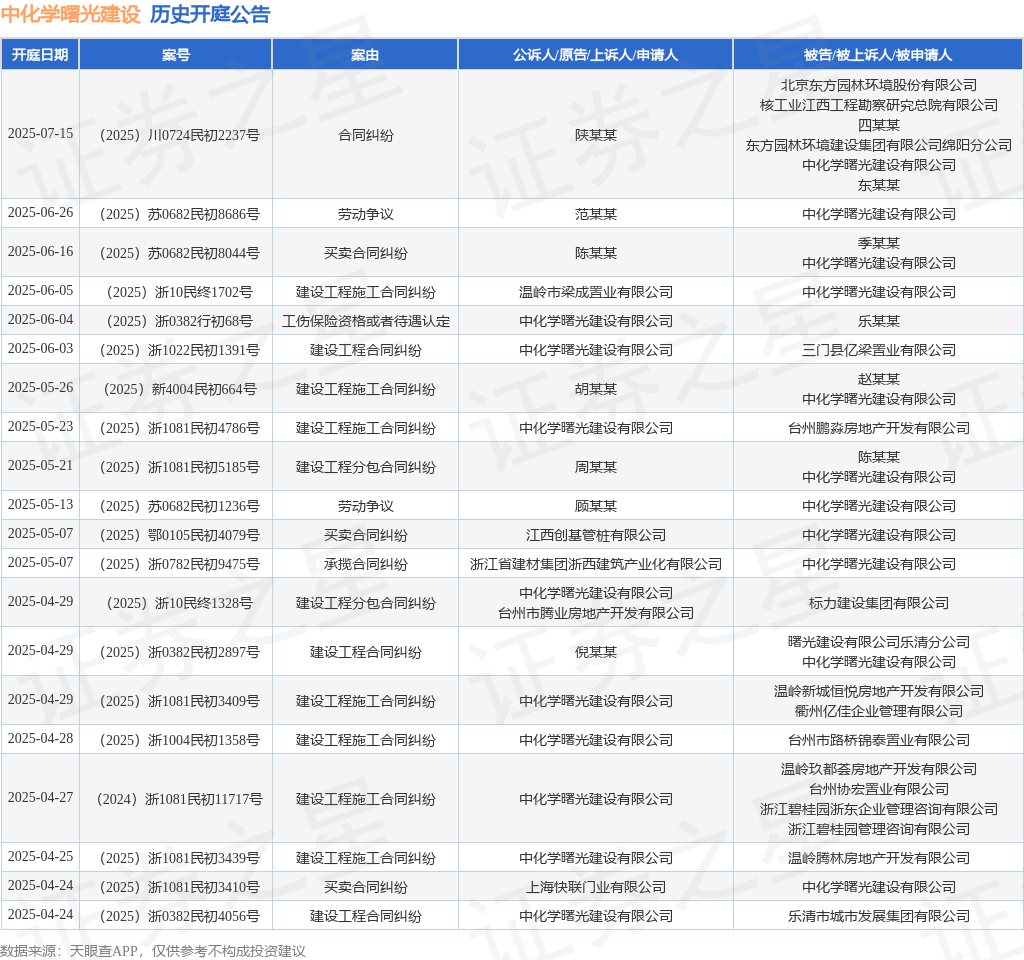
Task: Click case number 浙1081民初11717号
Action: 180,799
